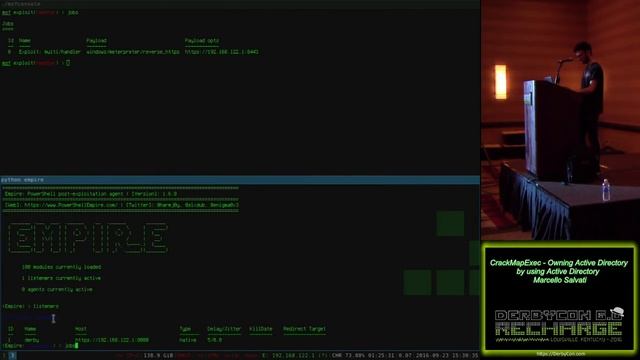Click the DerbyCon 6.0 Recharge logo

559,325
